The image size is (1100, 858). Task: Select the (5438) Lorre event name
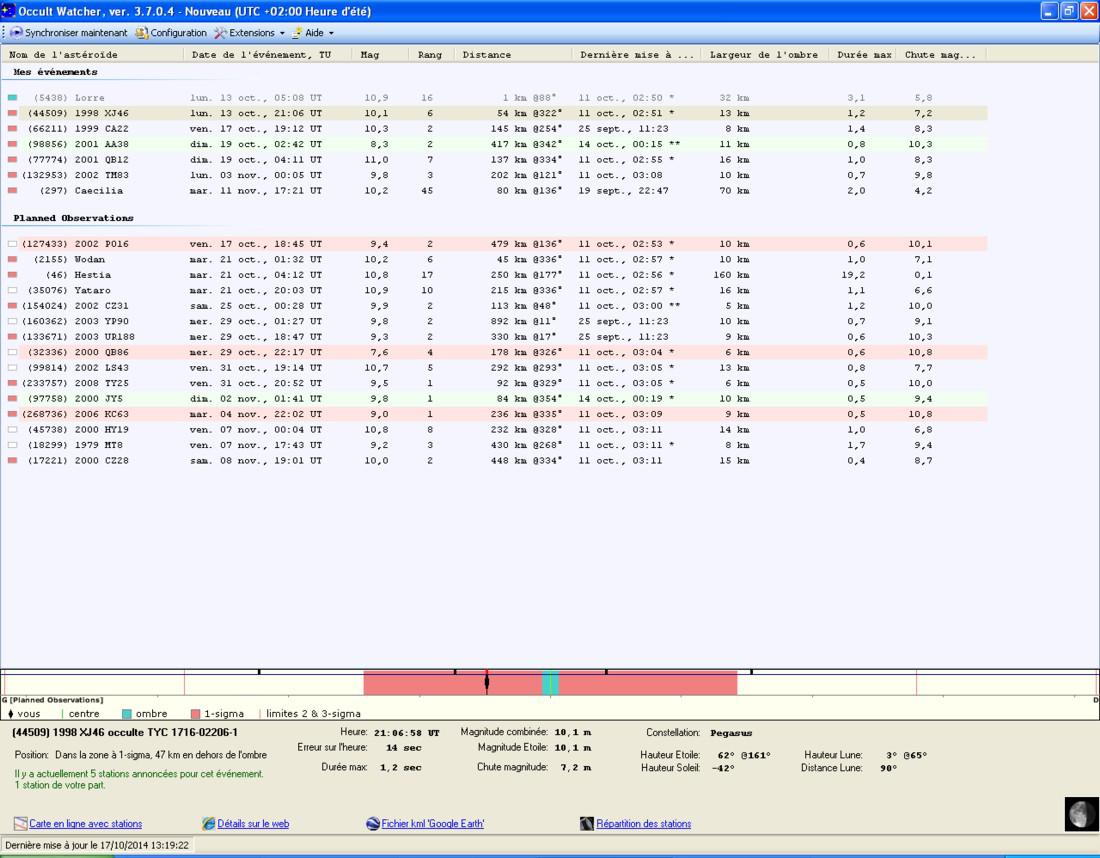(69, 98)
